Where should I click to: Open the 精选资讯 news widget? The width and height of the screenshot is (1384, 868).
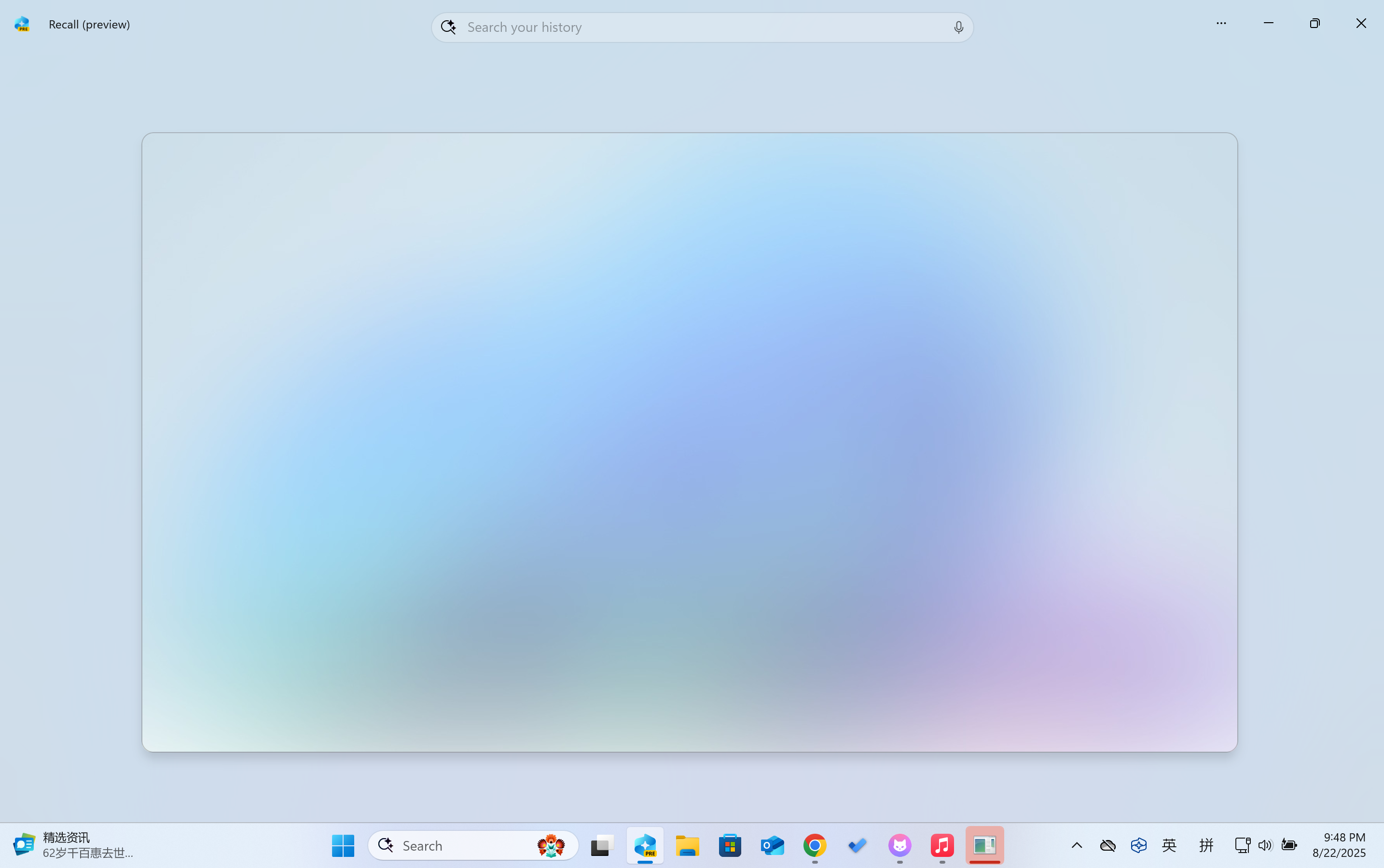[73, 845]
